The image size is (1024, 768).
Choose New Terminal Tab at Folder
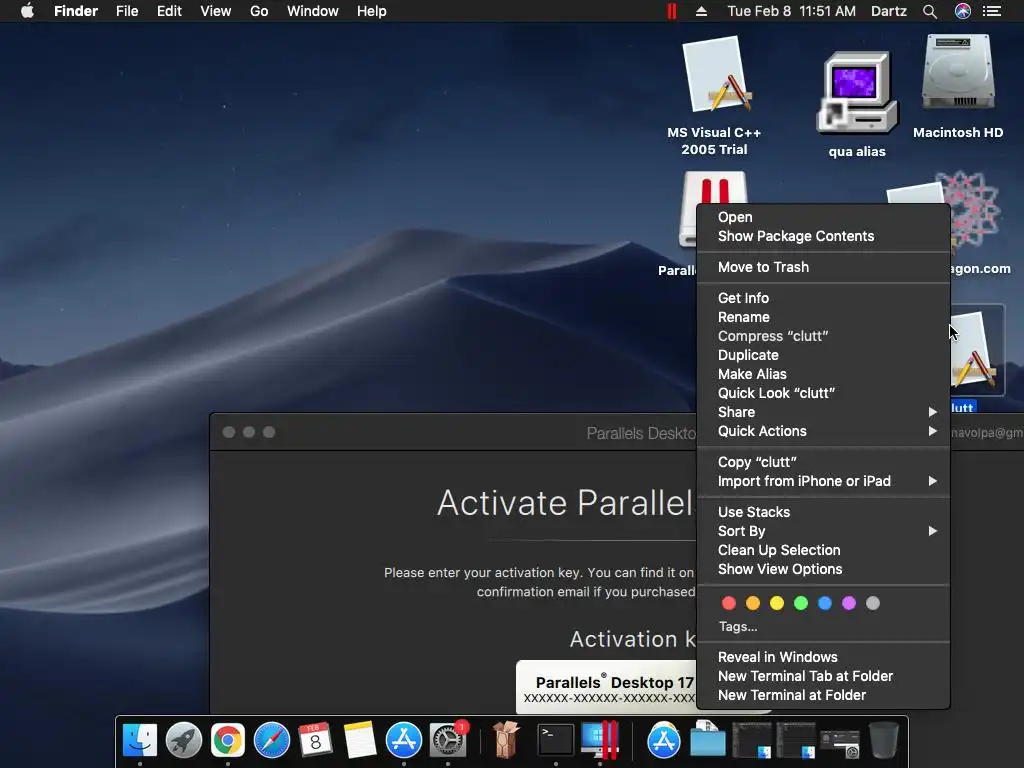pos(824,677)
